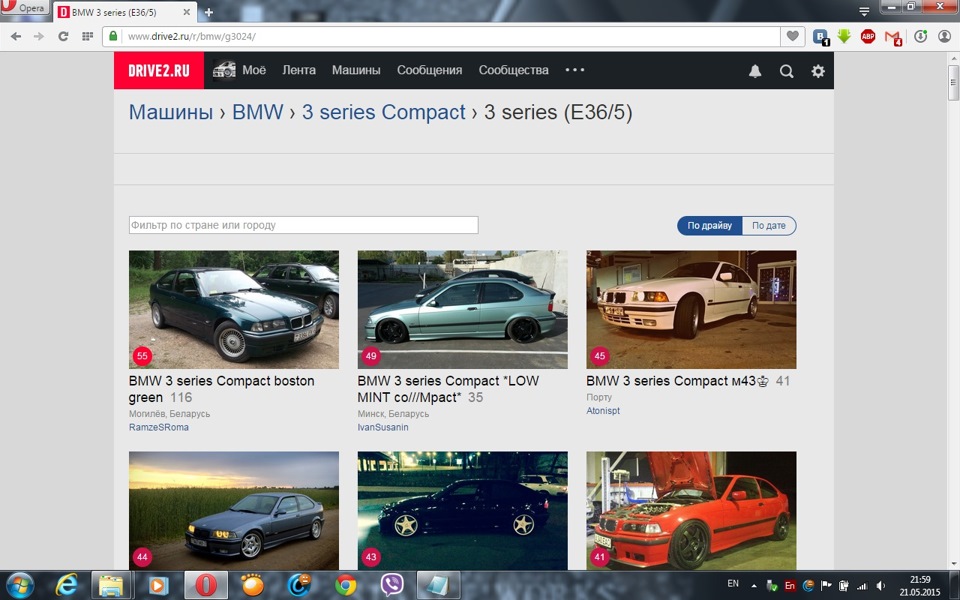
Task: Open the browser profile account icon
Action: click(945, 36)
